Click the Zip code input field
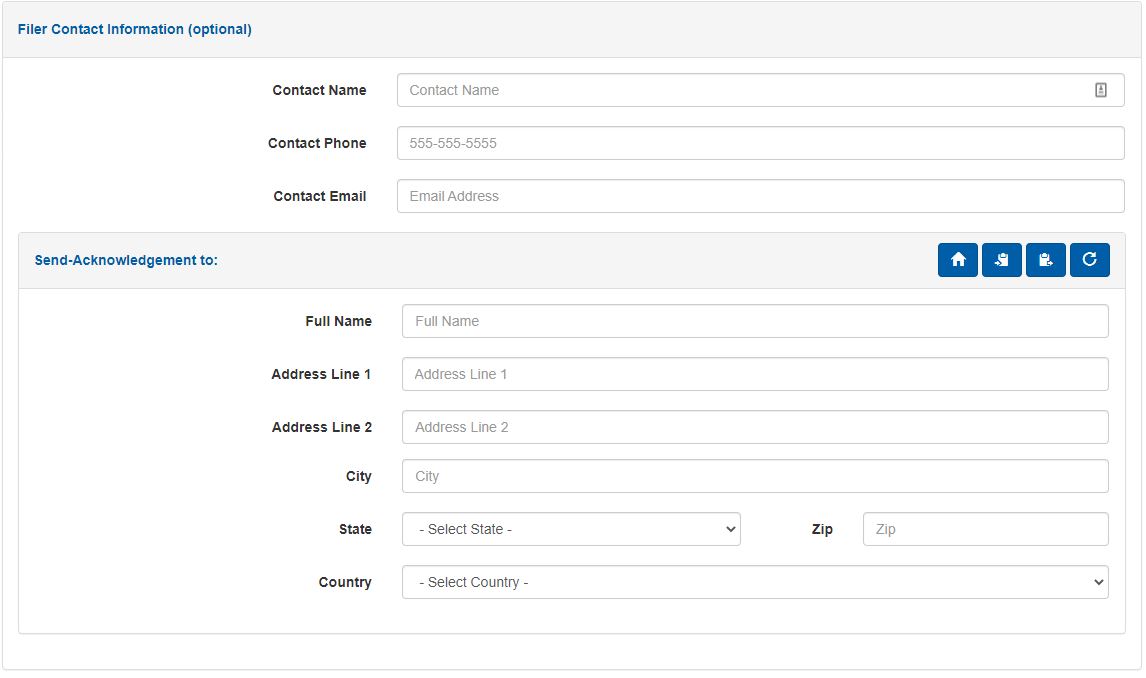Screen dimensions: 1146x678 point(984,529)
